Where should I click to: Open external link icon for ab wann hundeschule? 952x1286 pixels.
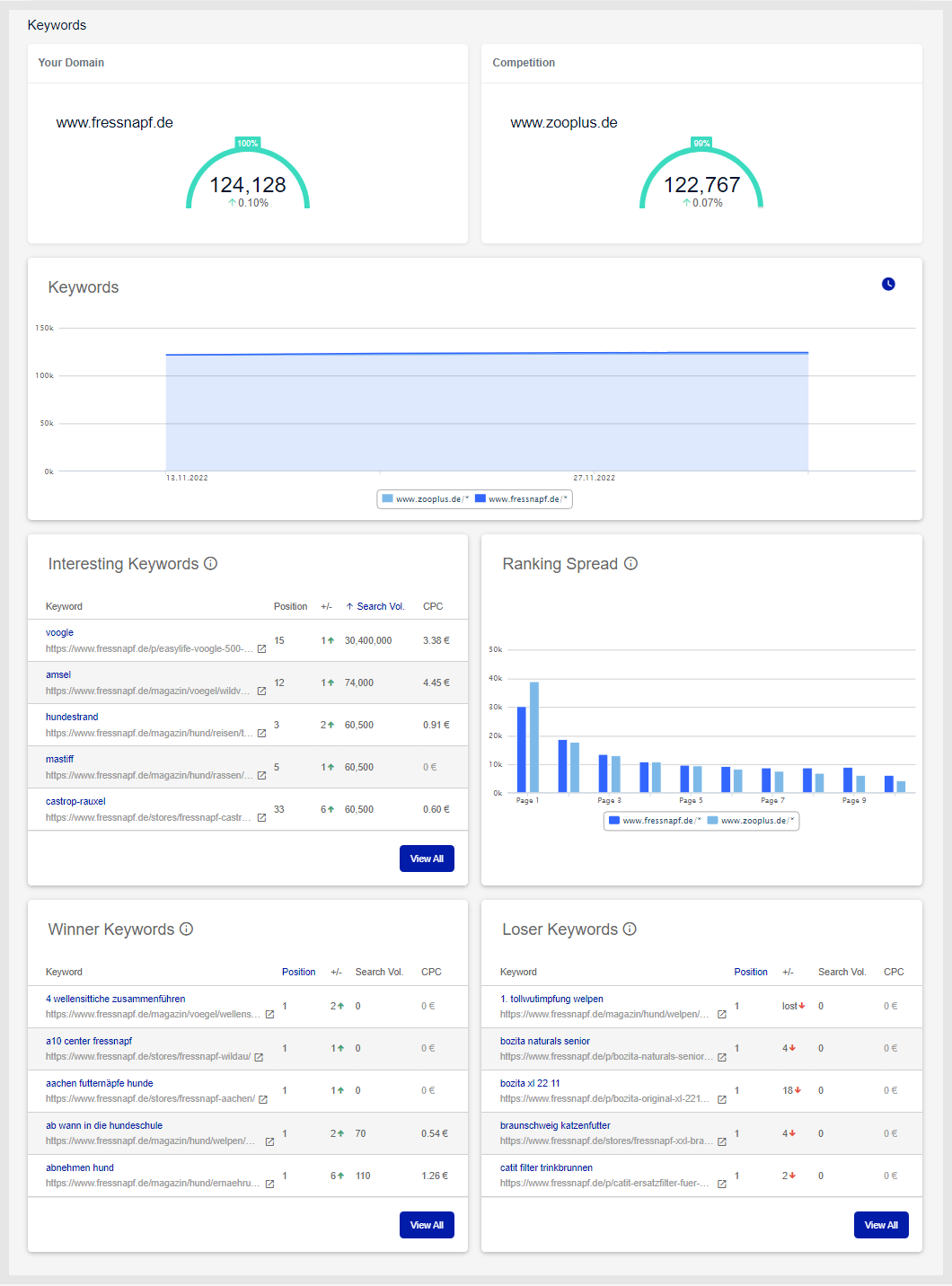[x=269, y=1141]
